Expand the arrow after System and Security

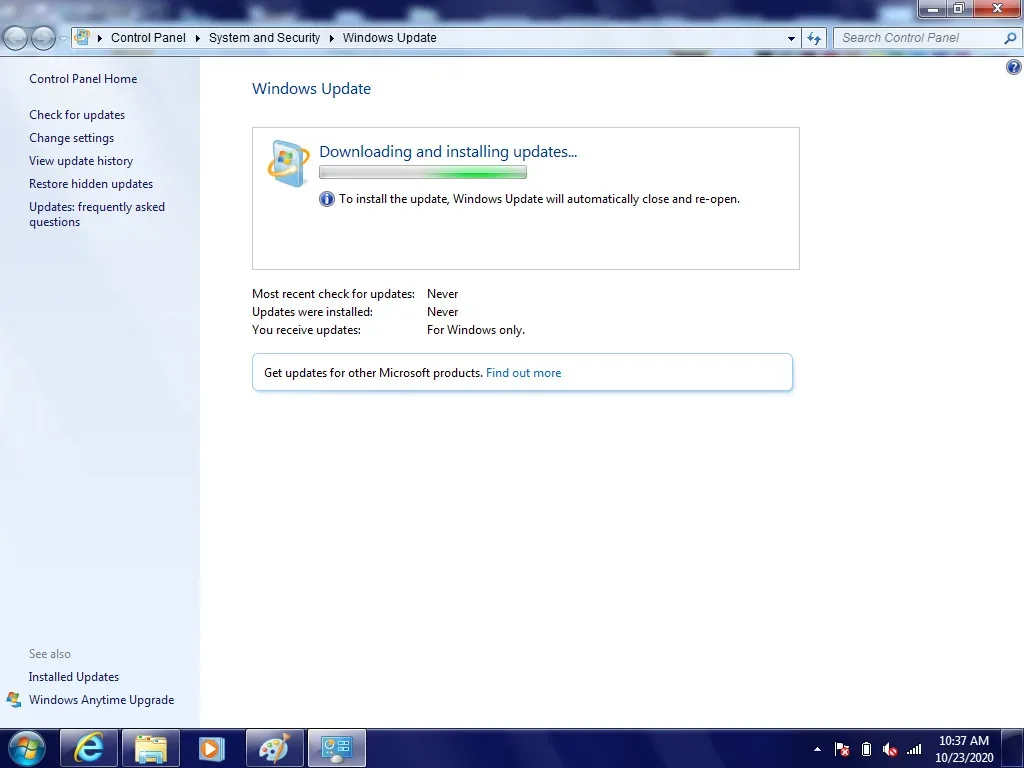point(332,38)
